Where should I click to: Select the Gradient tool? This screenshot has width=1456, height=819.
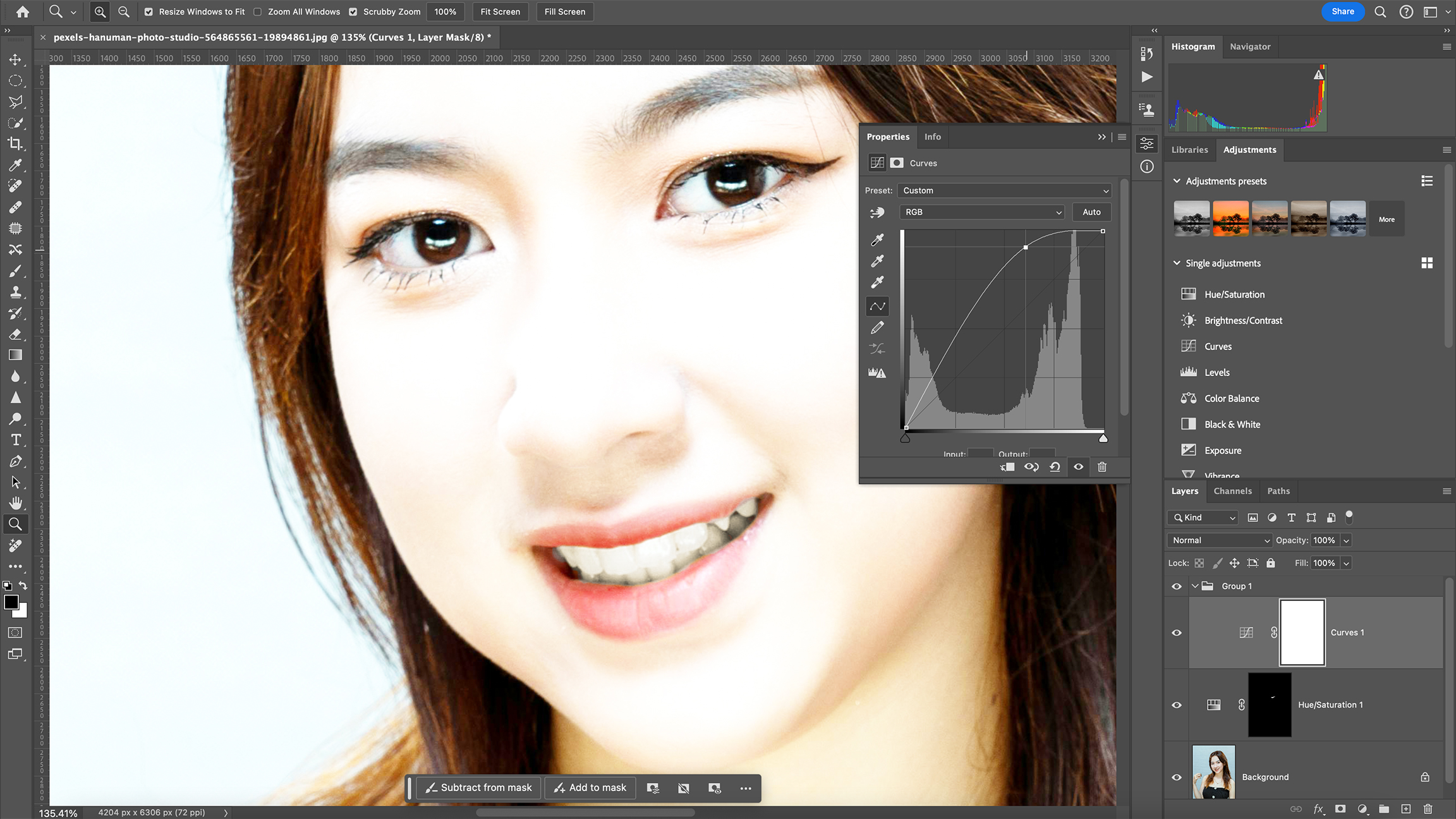15,355
